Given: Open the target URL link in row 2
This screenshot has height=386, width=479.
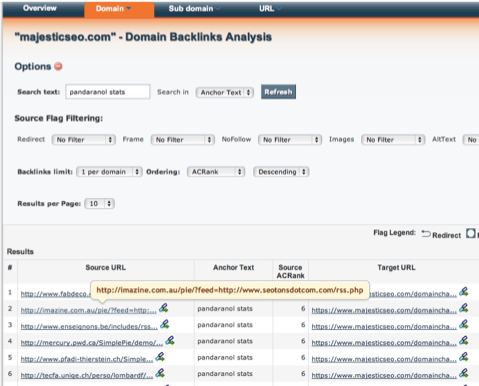Looking at the screenshot, I should pyautogui.click(x=384, y=310).
